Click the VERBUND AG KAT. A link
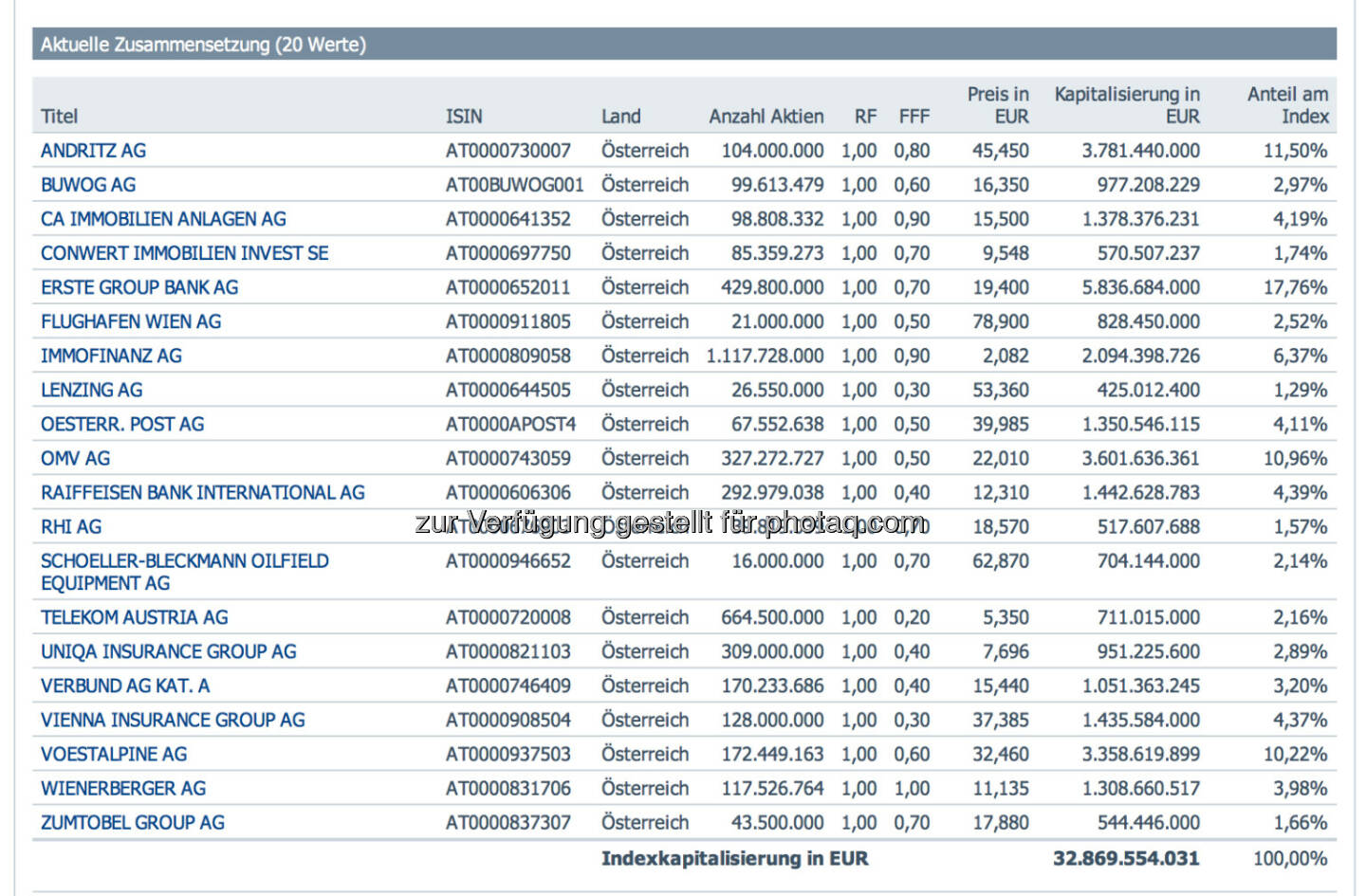1366x896 pixels. pos(125,686)
